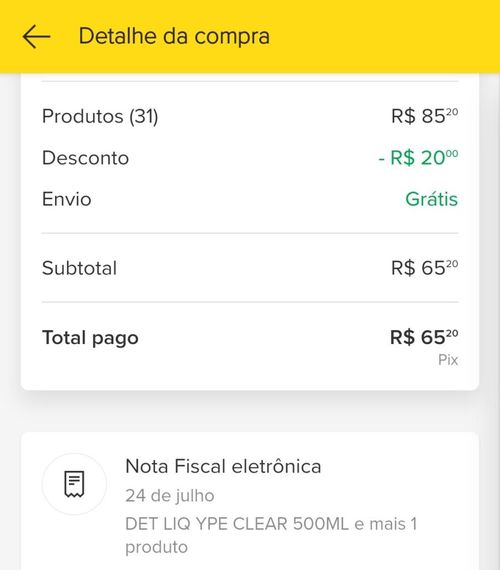Screen dimensions: 500x570
Task: Select the Desconto label
Action: (x=85, y=158)
